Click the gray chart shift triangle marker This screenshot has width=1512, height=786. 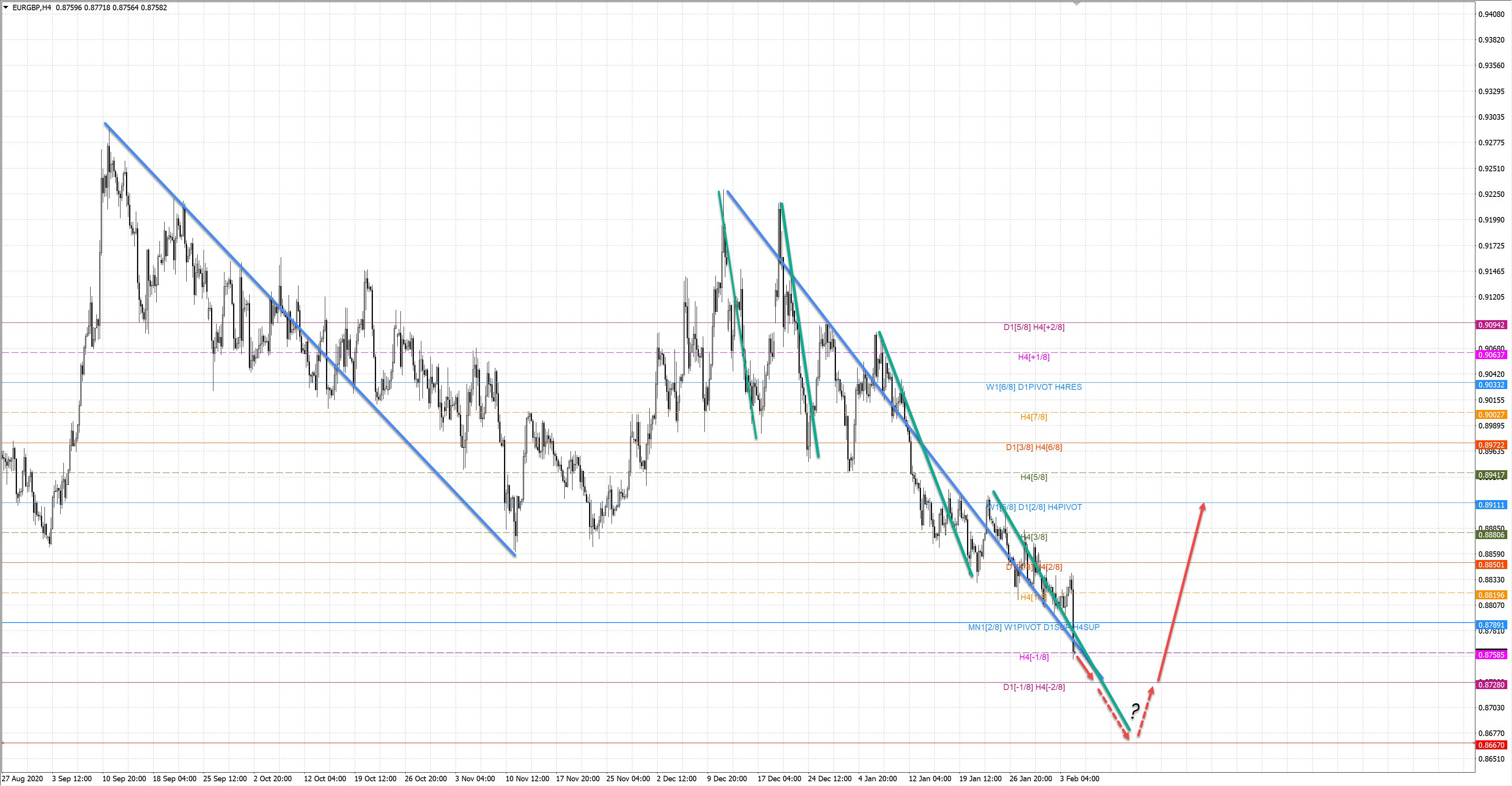1077,4
